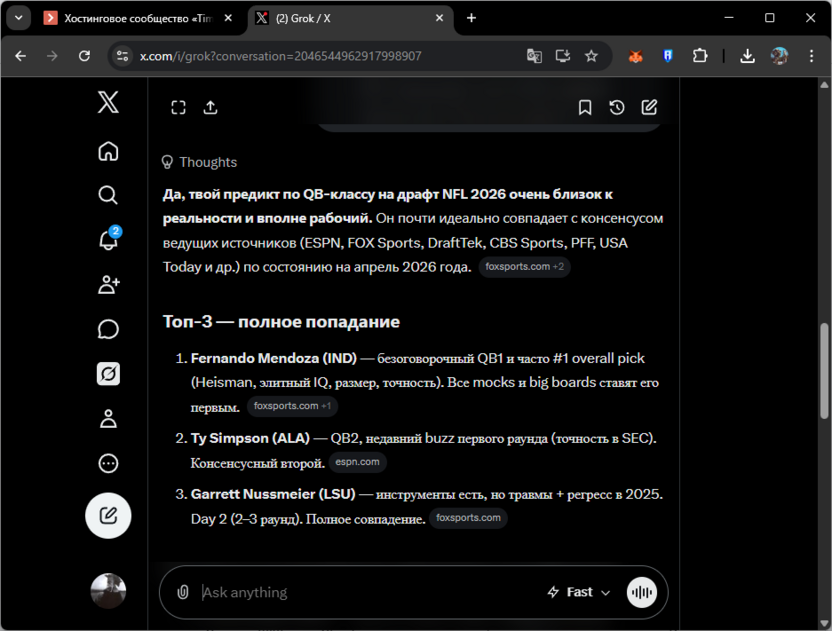
Task: Click the compose Post round button
Action: 108,515
